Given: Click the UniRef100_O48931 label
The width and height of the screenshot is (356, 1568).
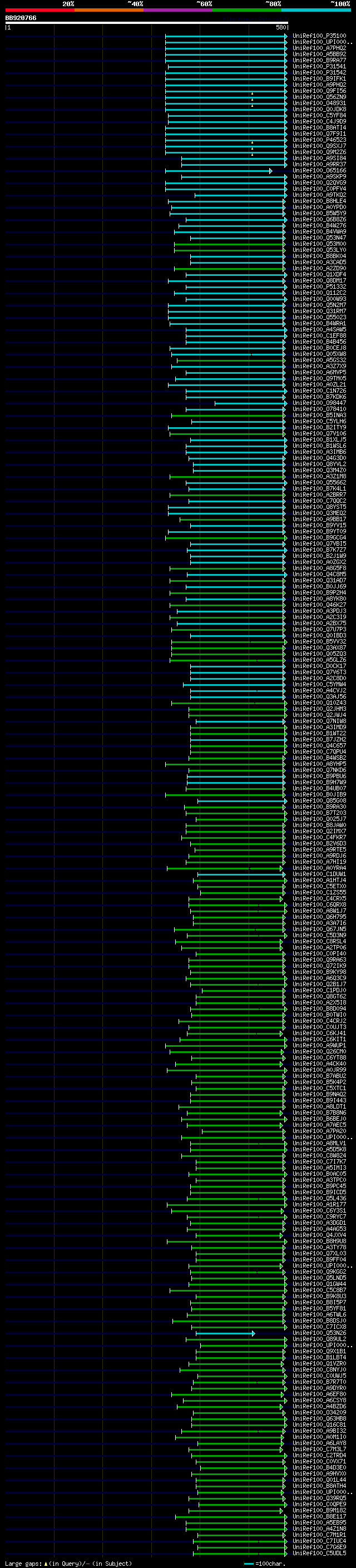Looking at the screenshot, I should tap(319, 103).
